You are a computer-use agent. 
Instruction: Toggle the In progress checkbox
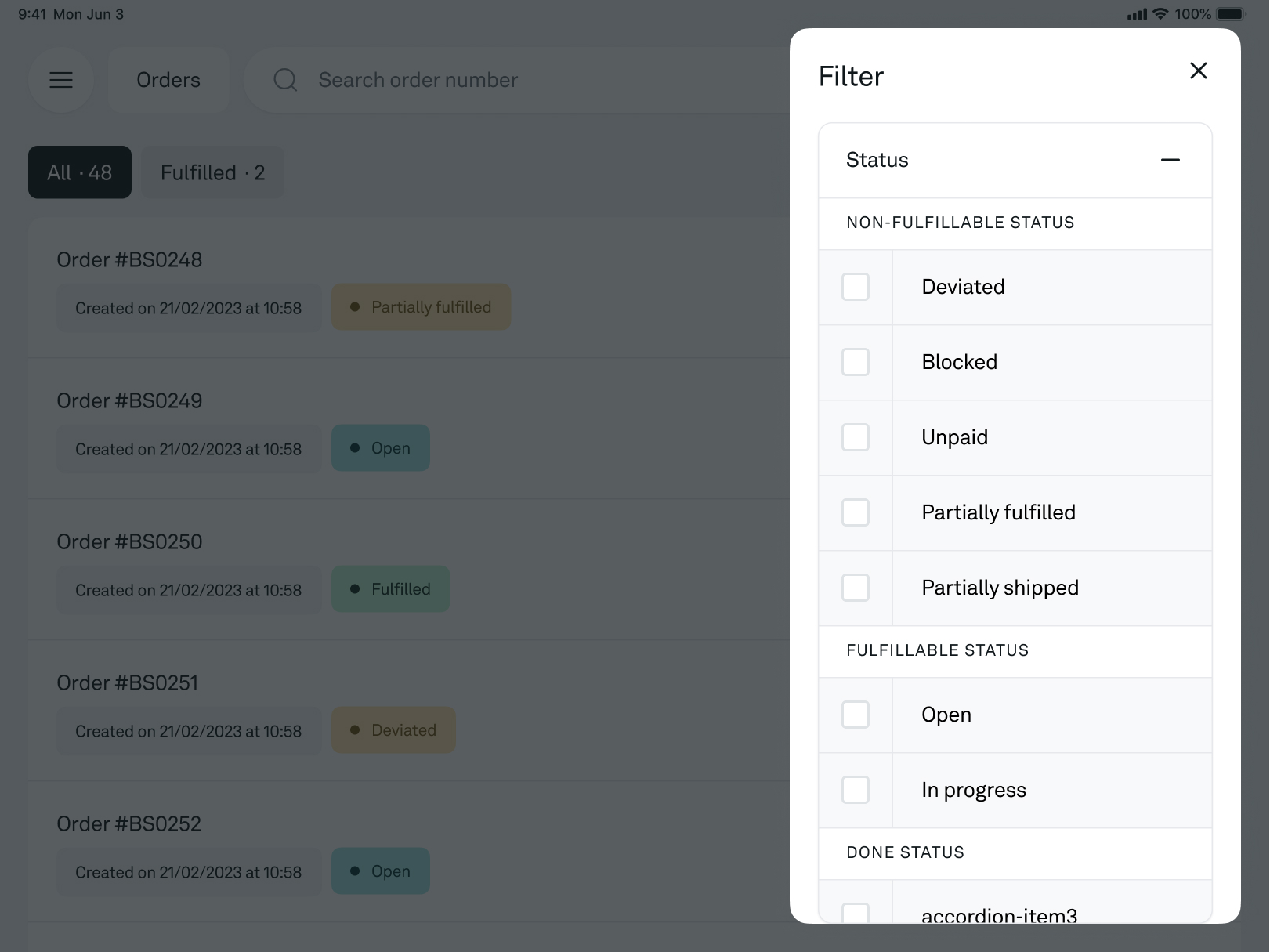pos(856,790)
